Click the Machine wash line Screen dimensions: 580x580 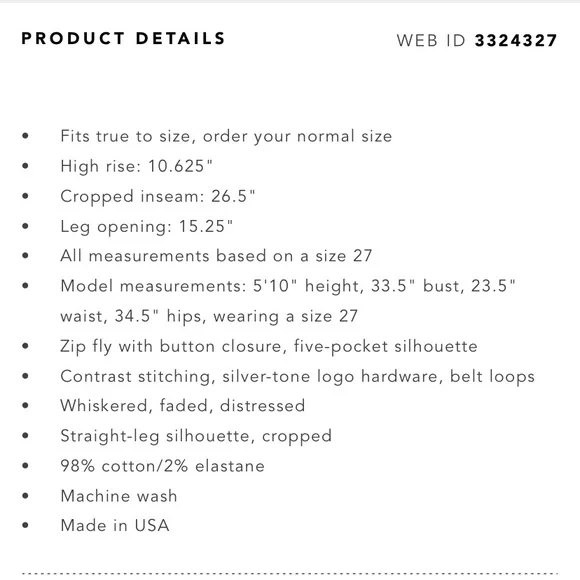click(119, 496)
